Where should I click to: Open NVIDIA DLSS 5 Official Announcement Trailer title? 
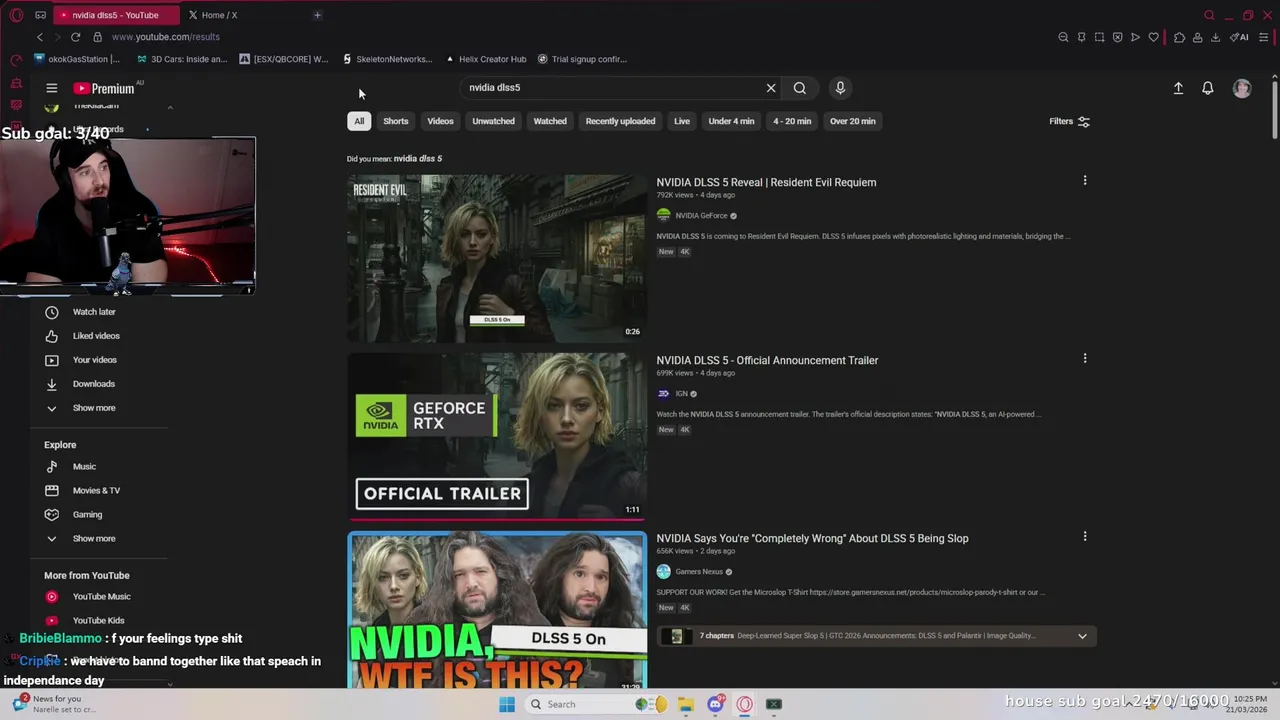[767, 361]
